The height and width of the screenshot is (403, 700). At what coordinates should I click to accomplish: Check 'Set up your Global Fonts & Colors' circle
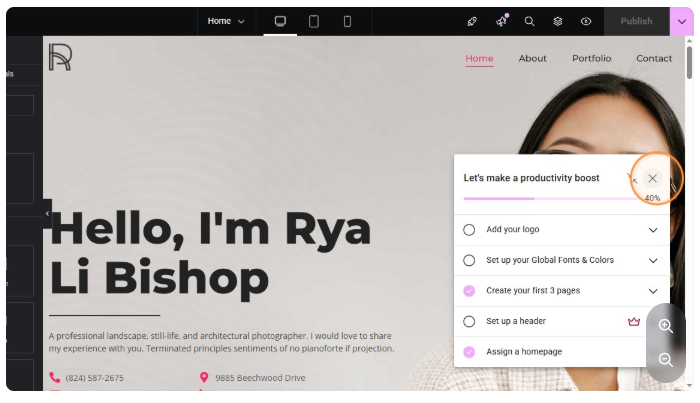pyautogui.click(x=469, y=260)
